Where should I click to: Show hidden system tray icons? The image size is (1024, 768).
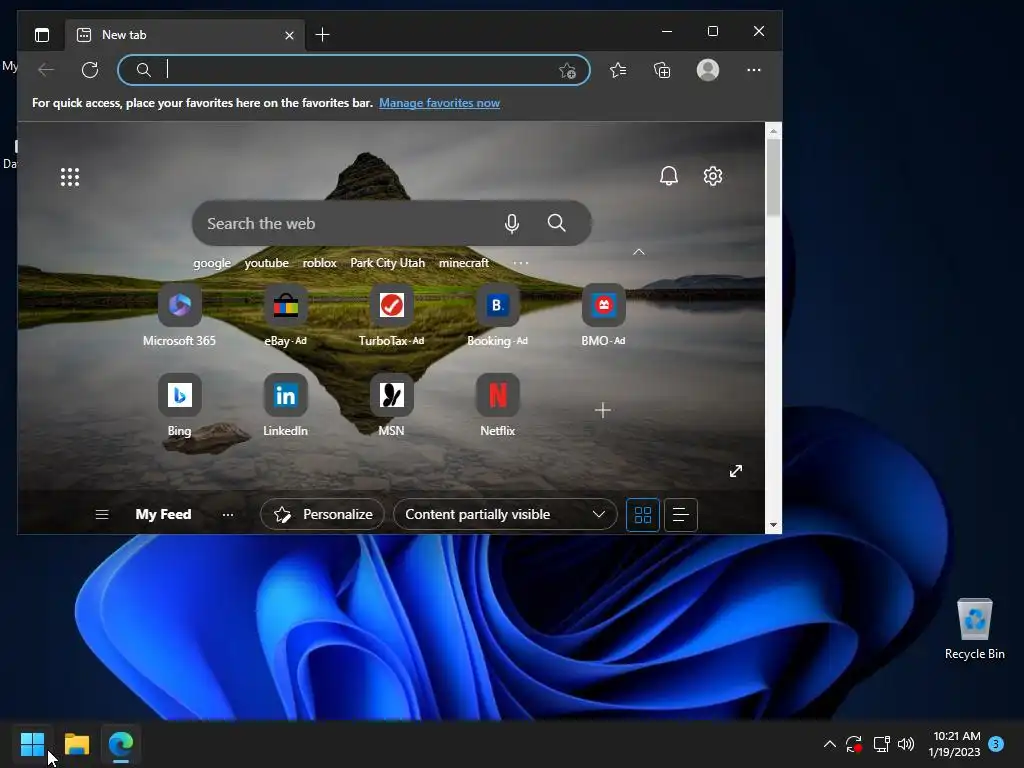tap(829, 744)
